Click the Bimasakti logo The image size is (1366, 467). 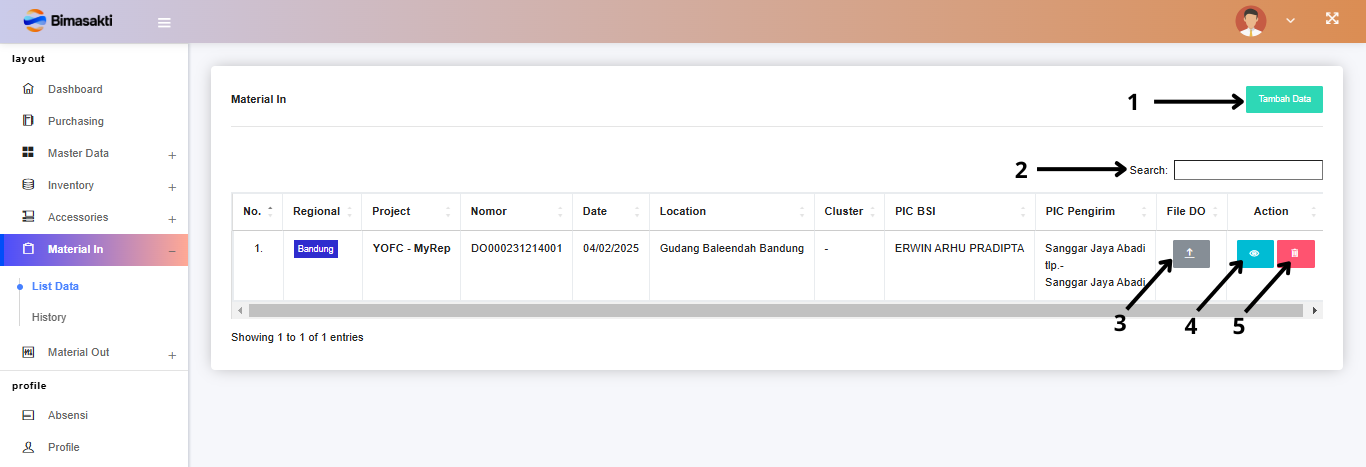pyautogui.click(x=68, y=20)
